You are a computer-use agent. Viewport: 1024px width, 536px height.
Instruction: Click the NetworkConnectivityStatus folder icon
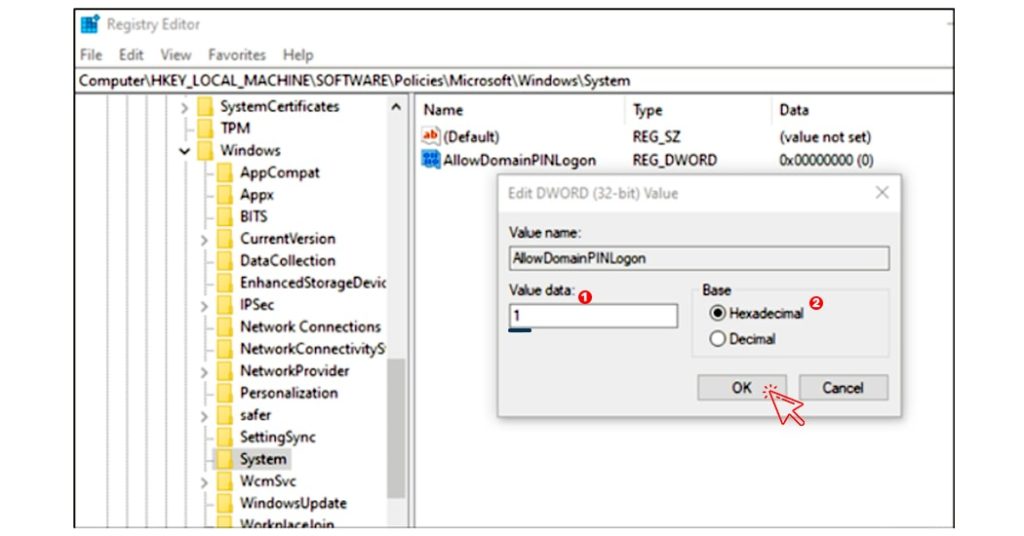tap(225, 349)
